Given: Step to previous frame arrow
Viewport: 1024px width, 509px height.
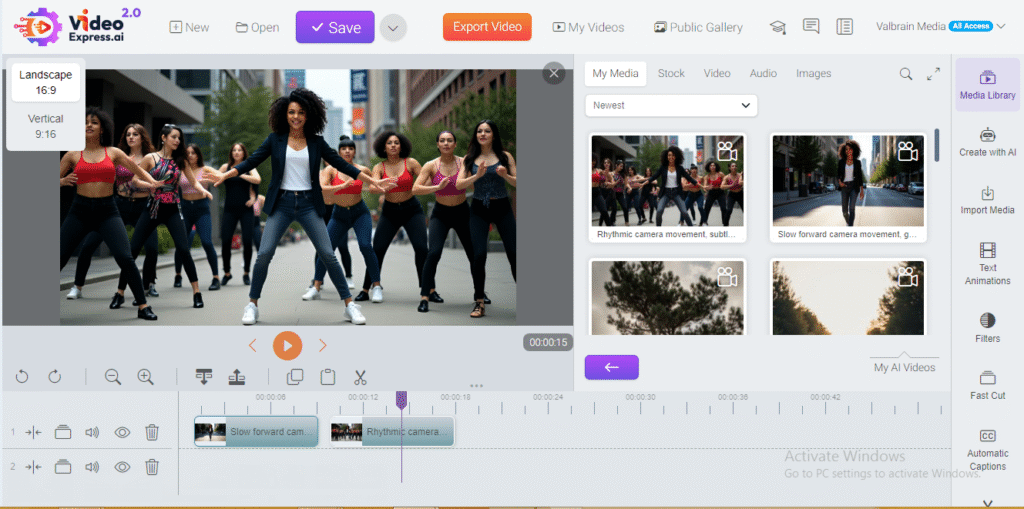Looking at the screenshot, I should (x=253, y=346).
